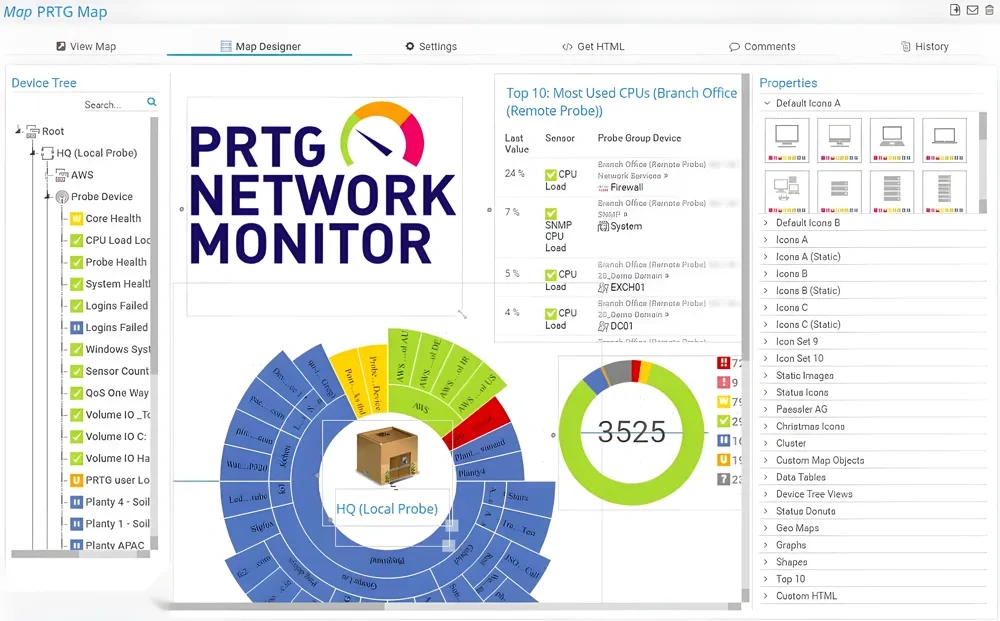Click the green status icon in the Firewall row

[x=551, y=175]
